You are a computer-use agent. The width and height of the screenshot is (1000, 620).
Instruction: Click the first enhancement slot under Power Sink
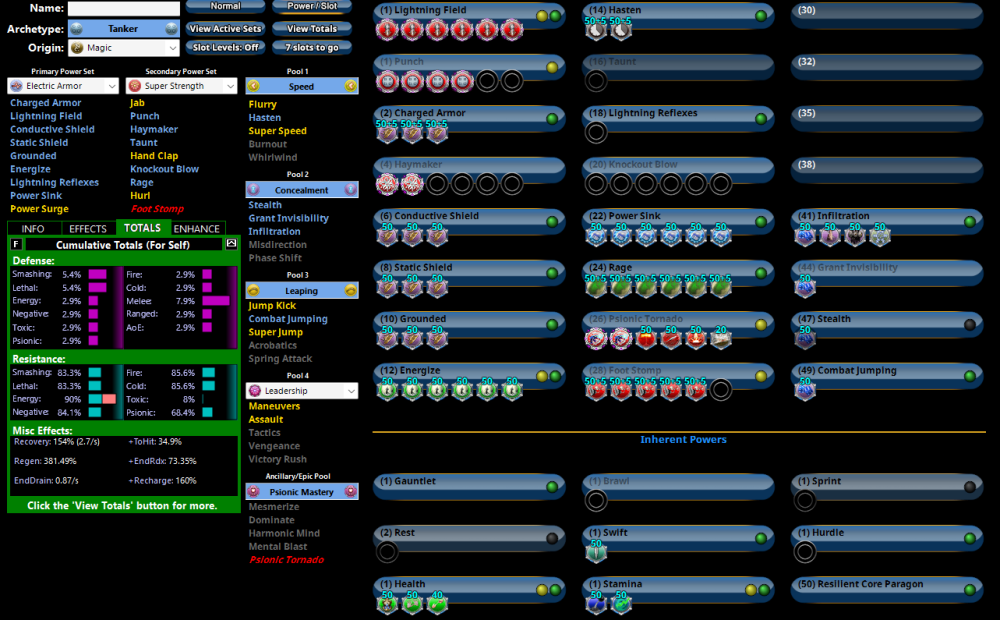tap(596, 237)
